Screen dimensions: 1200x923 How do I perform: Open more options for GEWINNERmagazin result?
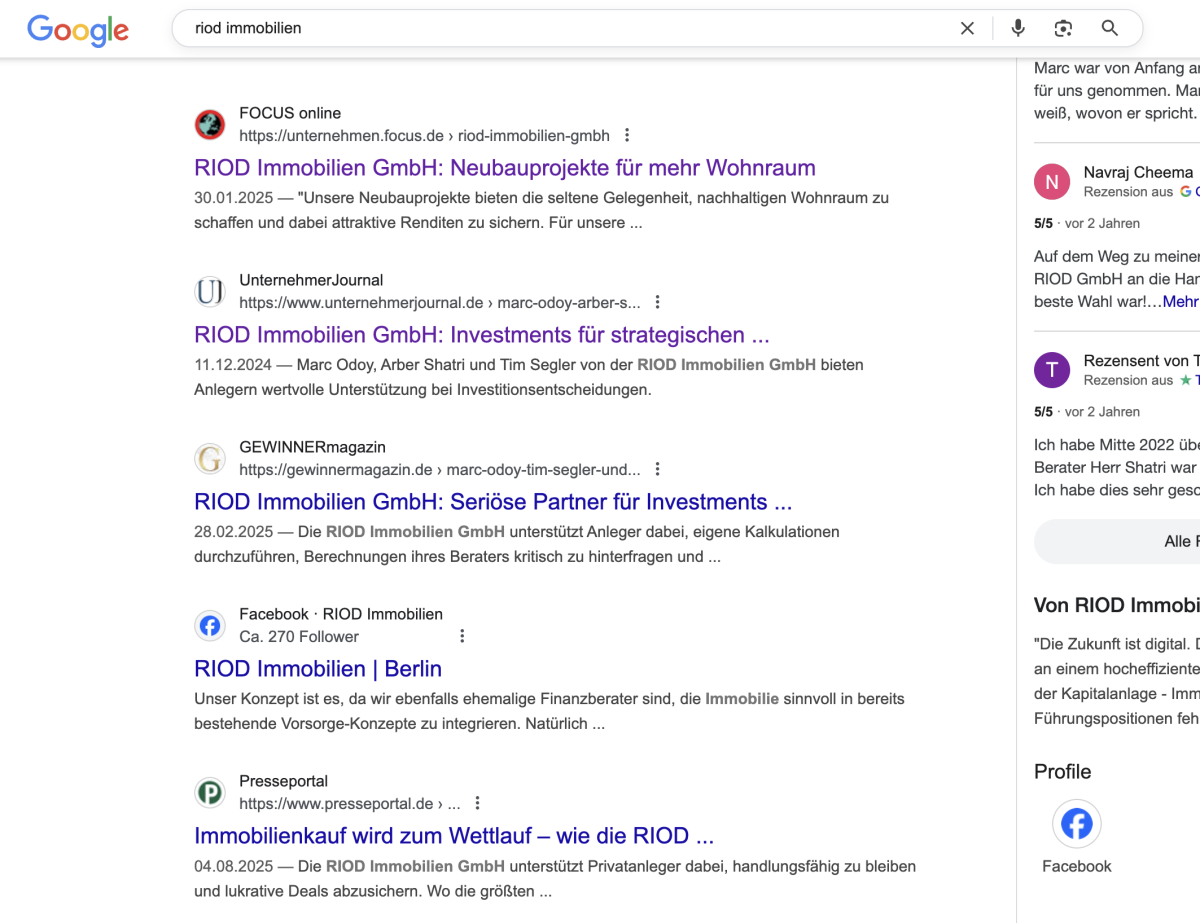(x=658, y=469)
